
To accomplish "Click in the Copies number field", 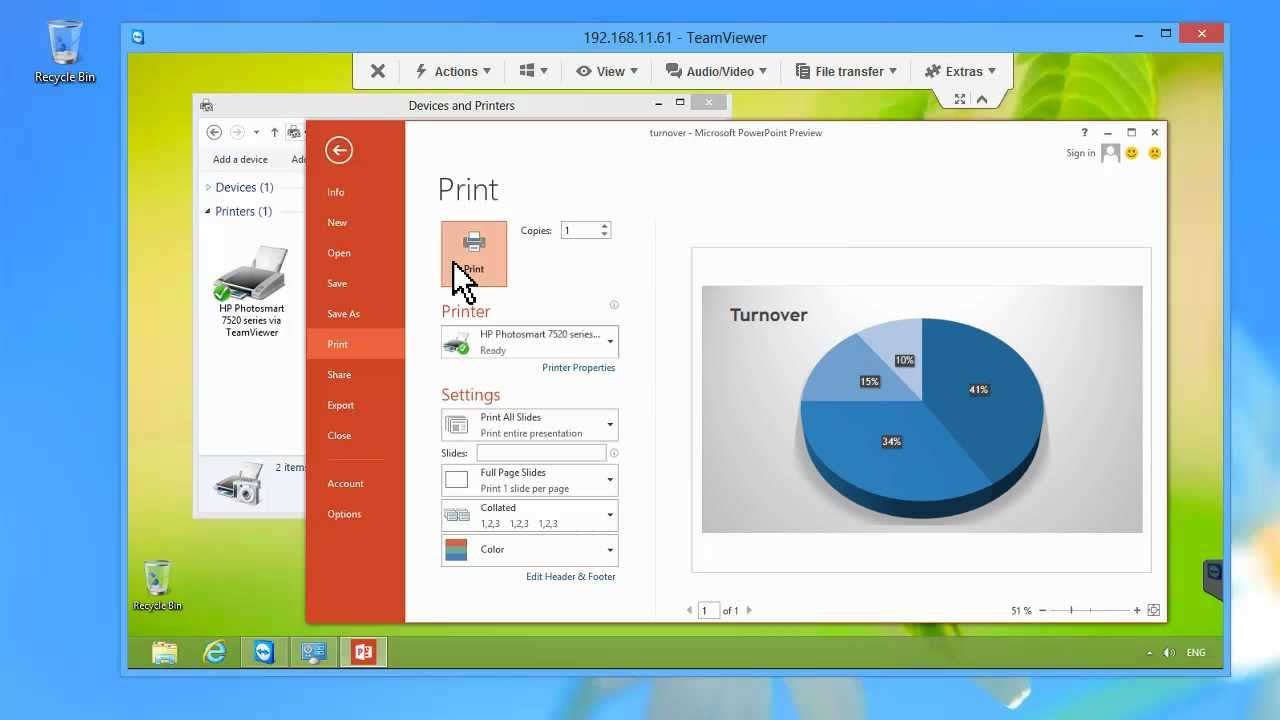I will point(579,230).
